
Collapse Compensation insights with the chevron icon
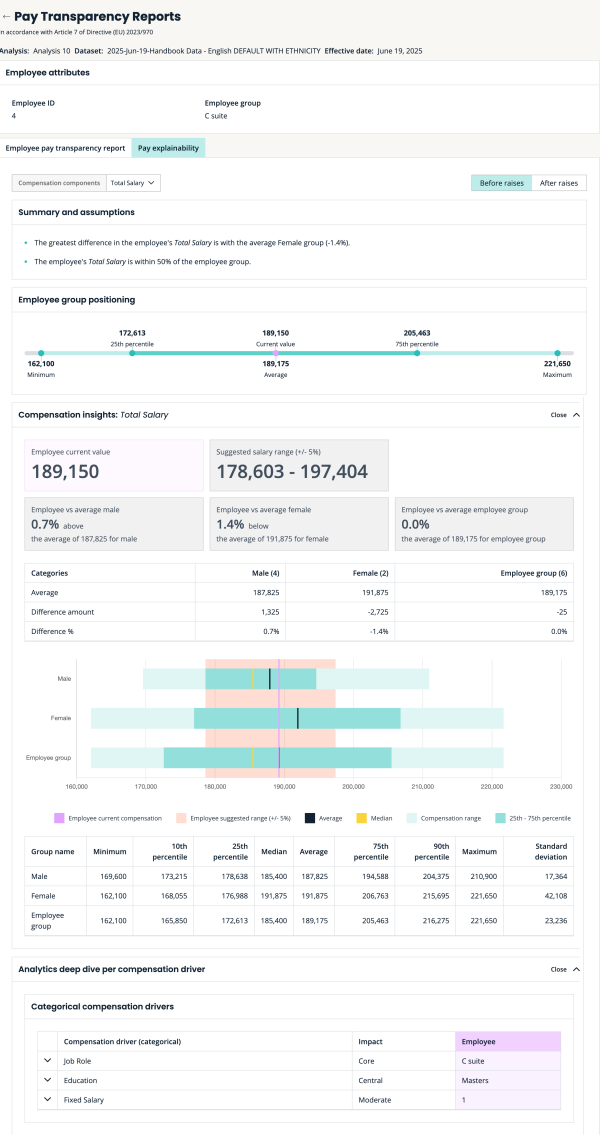tap(576, 414)
